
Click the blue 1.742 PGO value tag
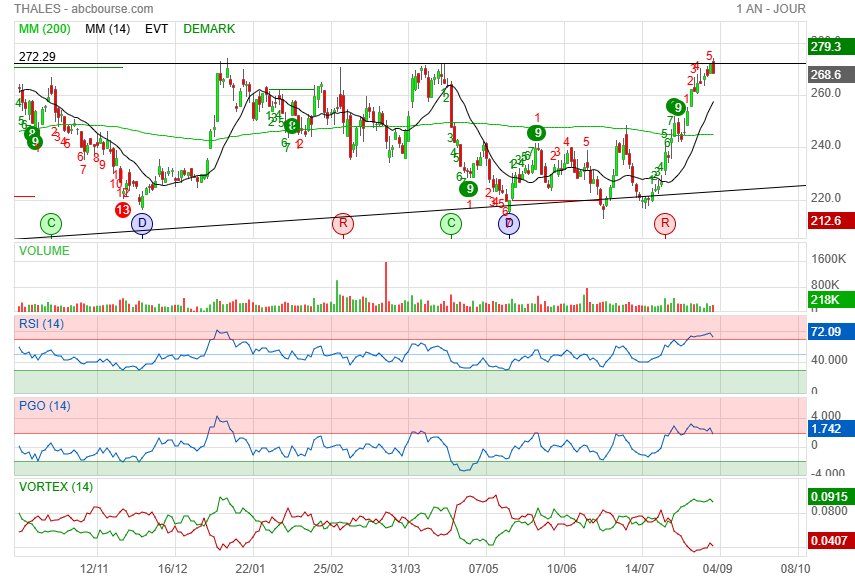830,429
